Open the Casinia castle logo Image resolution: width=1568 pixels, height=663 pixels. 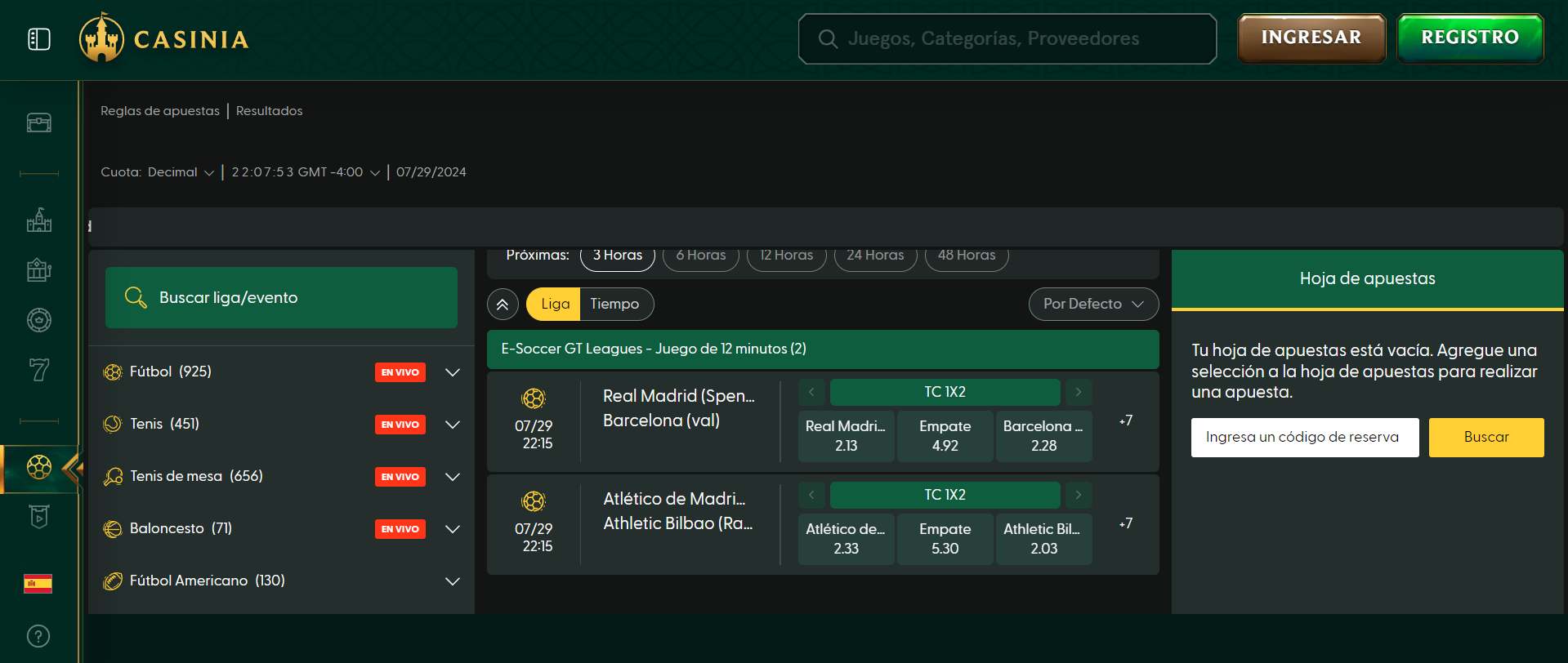click(163, 38)
